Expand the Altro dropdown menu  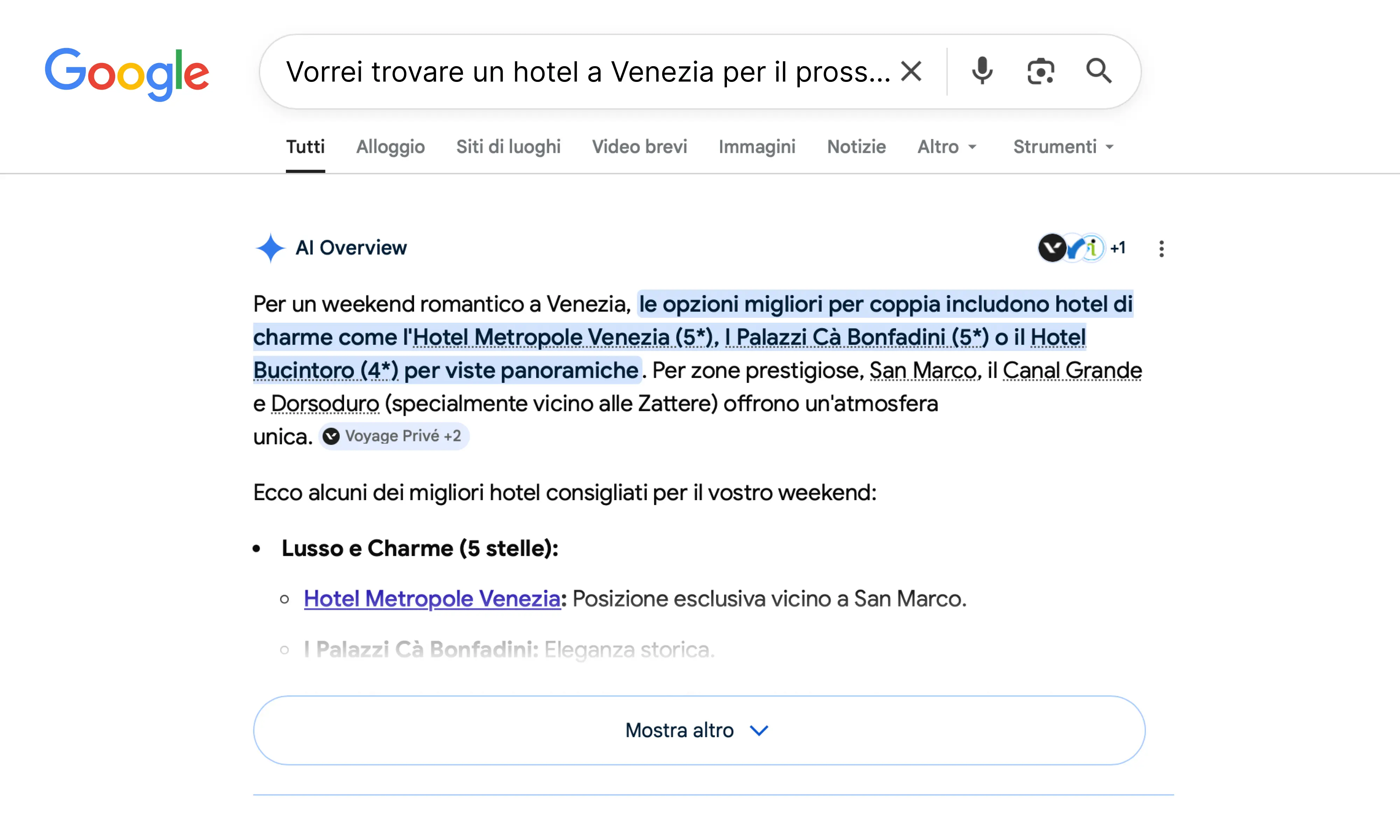point(947,147)
